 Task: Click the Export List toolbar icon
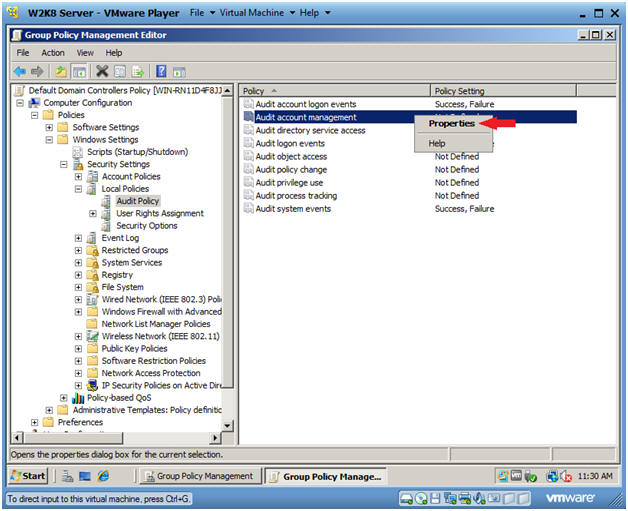[138, 72]
